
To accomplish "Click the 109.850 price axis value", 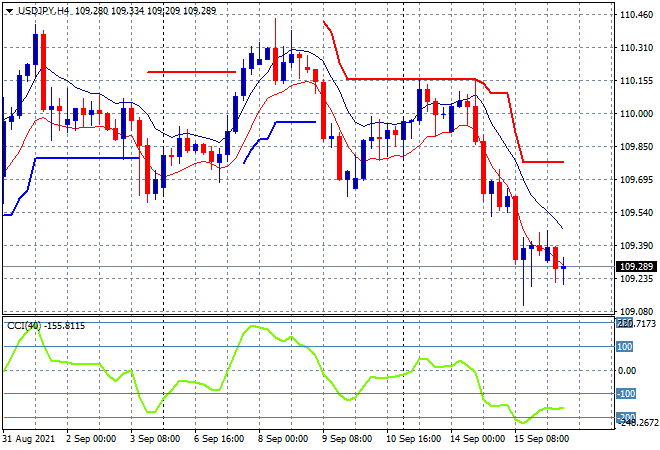I will [636, 147].
